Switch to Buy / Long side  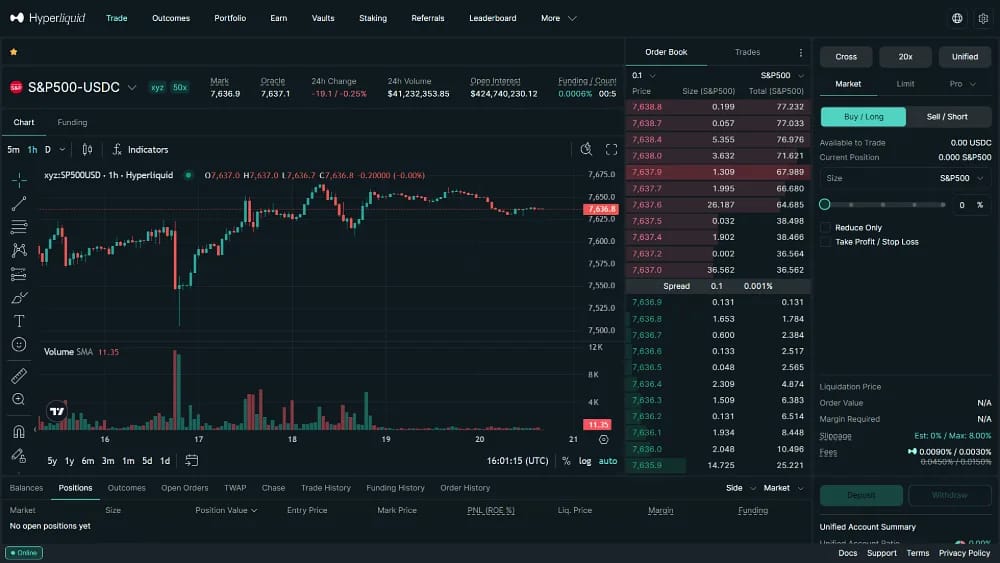point(863,117)
